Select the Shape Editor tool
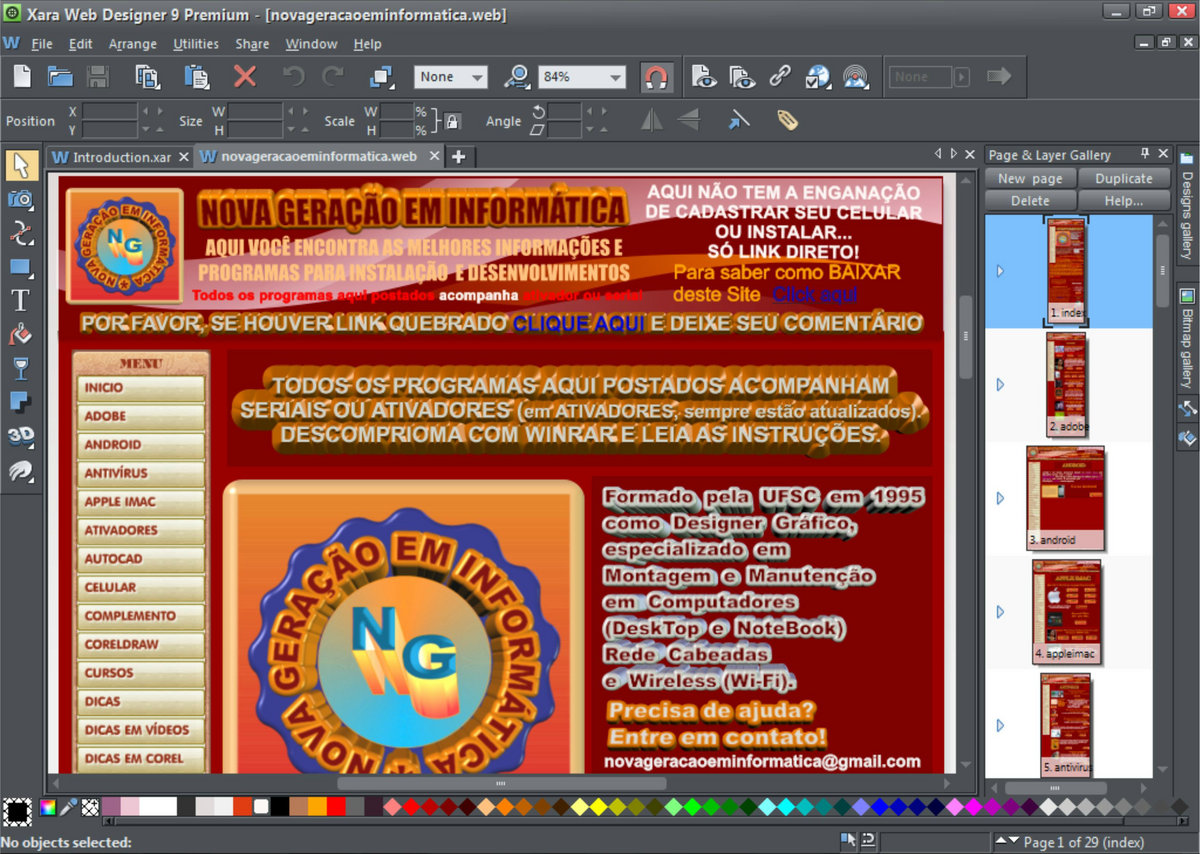The image size is (1200, 854). [22, 233]
